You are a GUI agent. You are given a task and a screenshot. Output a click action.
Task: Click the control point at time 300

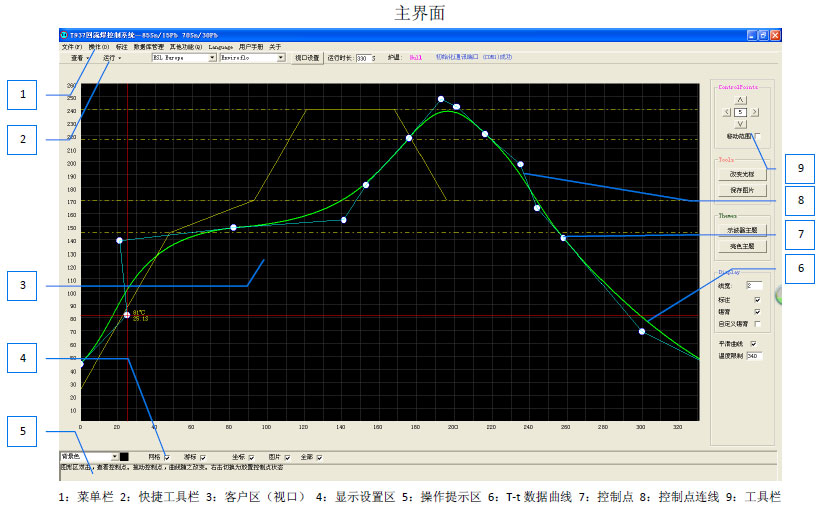[x=642, y=332]
